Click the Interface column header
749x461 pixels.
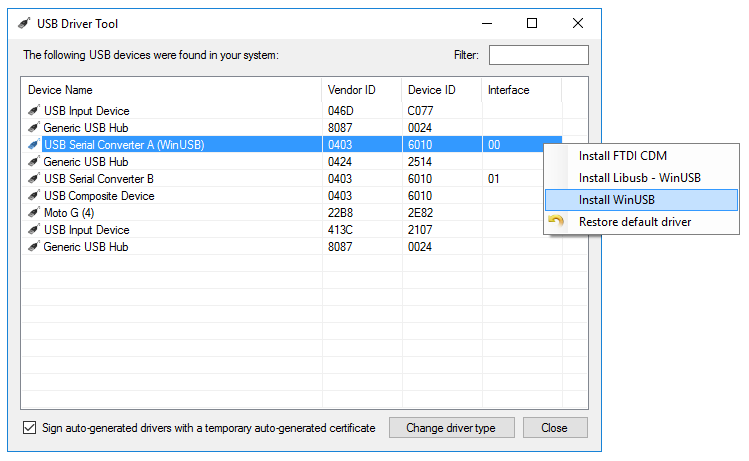click(520, 90)
